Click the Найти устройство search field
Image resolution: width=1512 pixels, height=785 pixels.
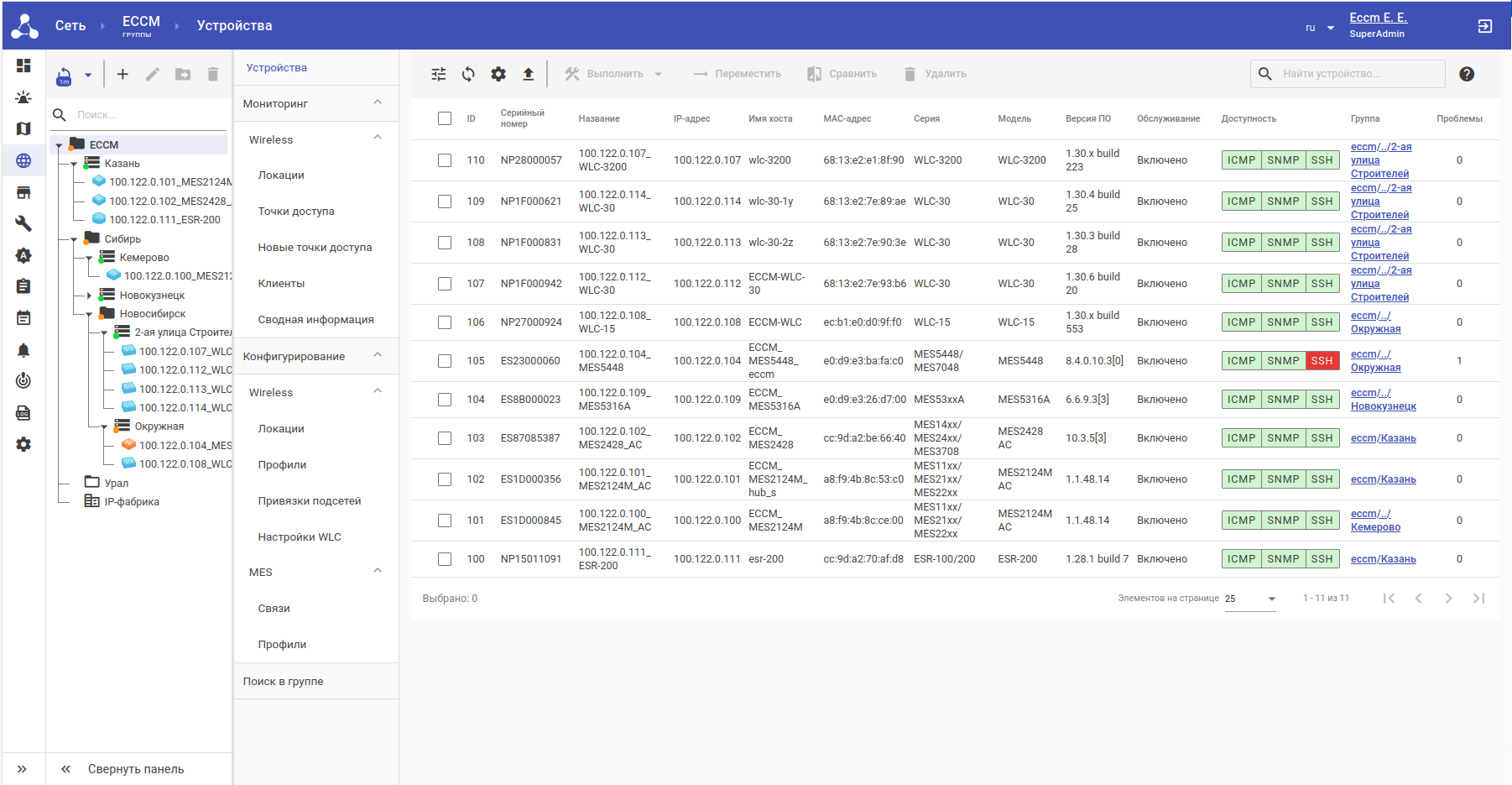click(x=1348, y=74)
